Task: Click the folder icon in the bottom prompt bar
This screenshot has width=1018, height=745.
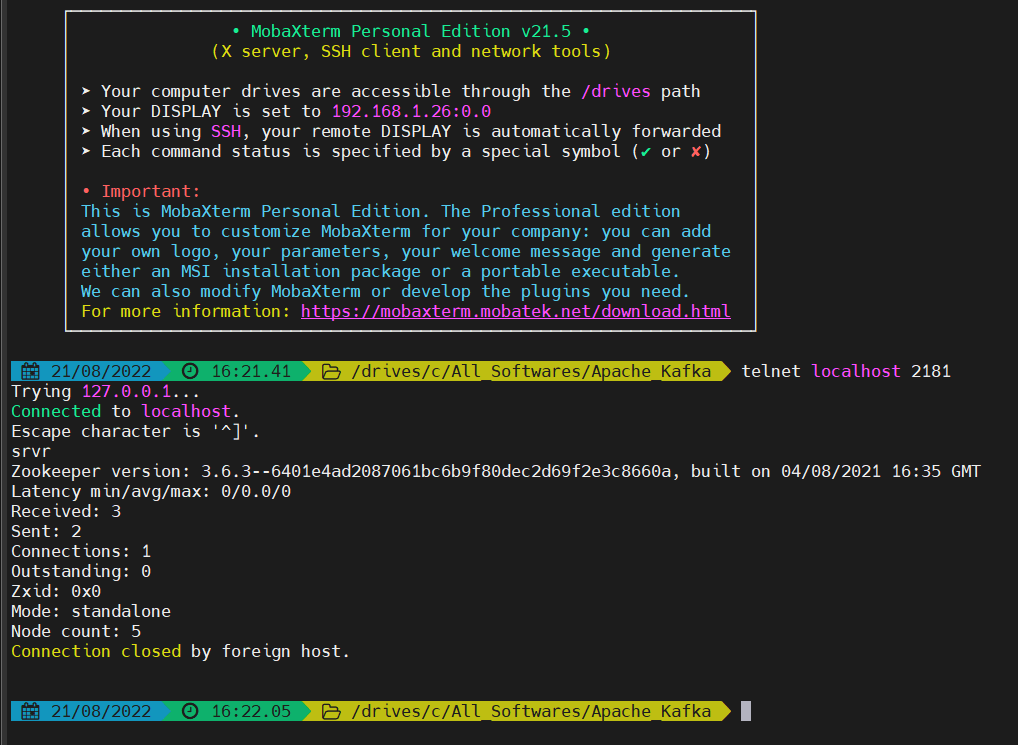Action: pos(332,711)
